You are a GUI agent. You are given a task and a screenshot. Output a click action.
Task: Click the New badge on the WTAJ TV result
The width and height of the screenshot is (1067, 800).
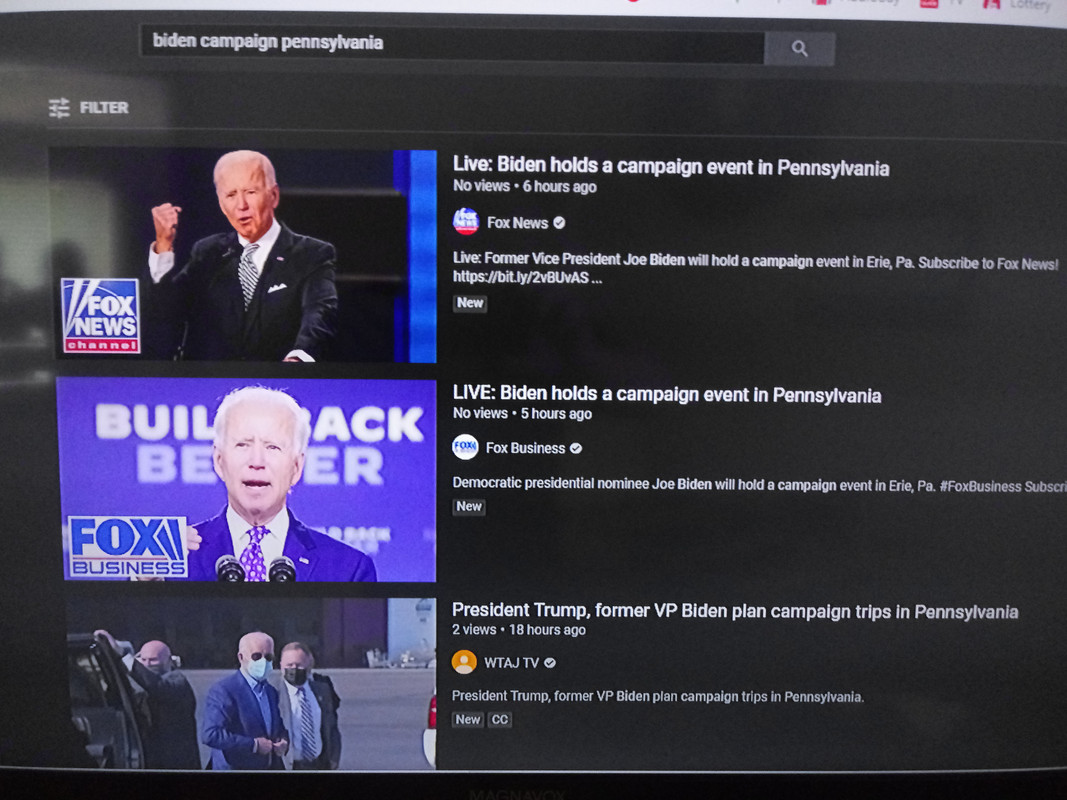pyautogui.click(x=467, y=719)
